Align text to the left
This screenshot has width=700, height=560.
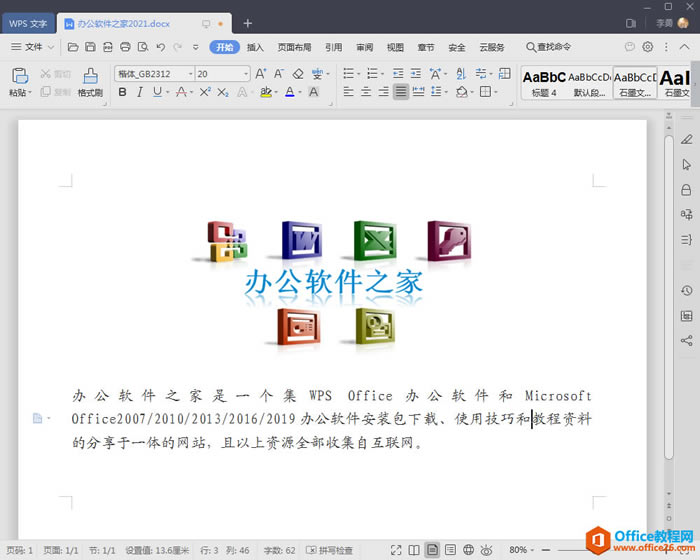[x=349, y=92]
